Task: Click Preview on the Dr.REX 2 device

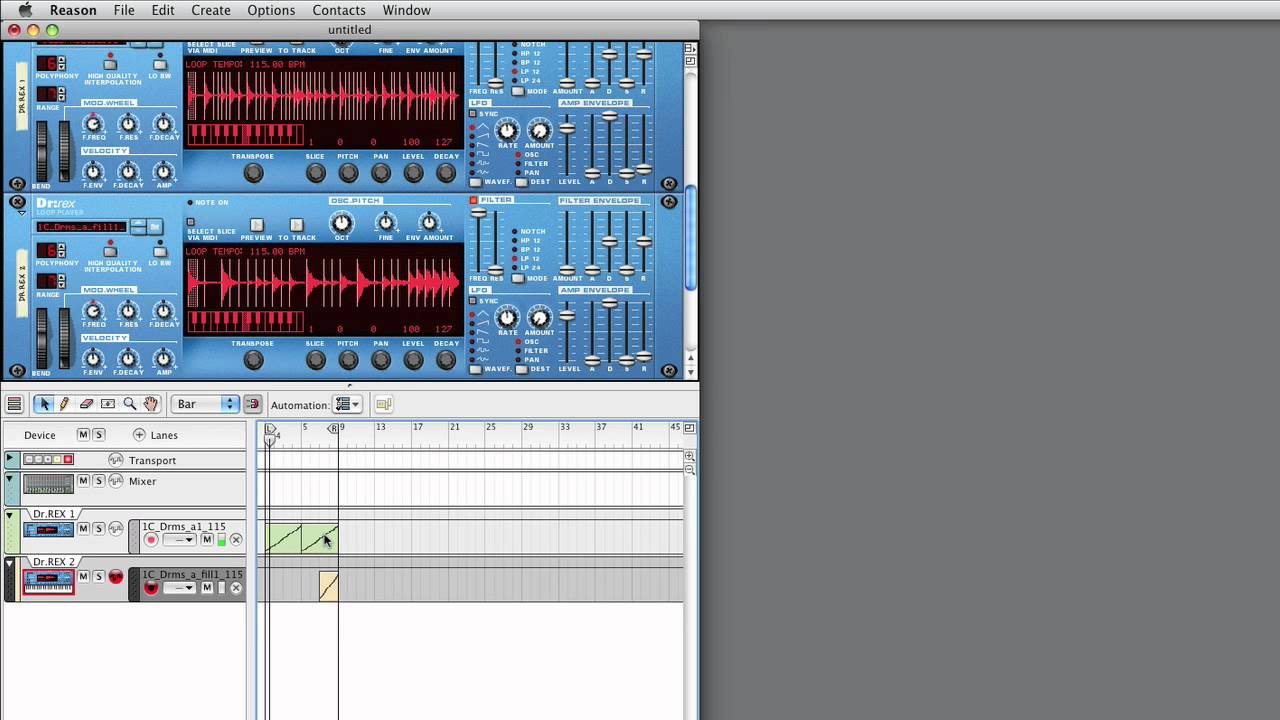Action: (256, 225)
